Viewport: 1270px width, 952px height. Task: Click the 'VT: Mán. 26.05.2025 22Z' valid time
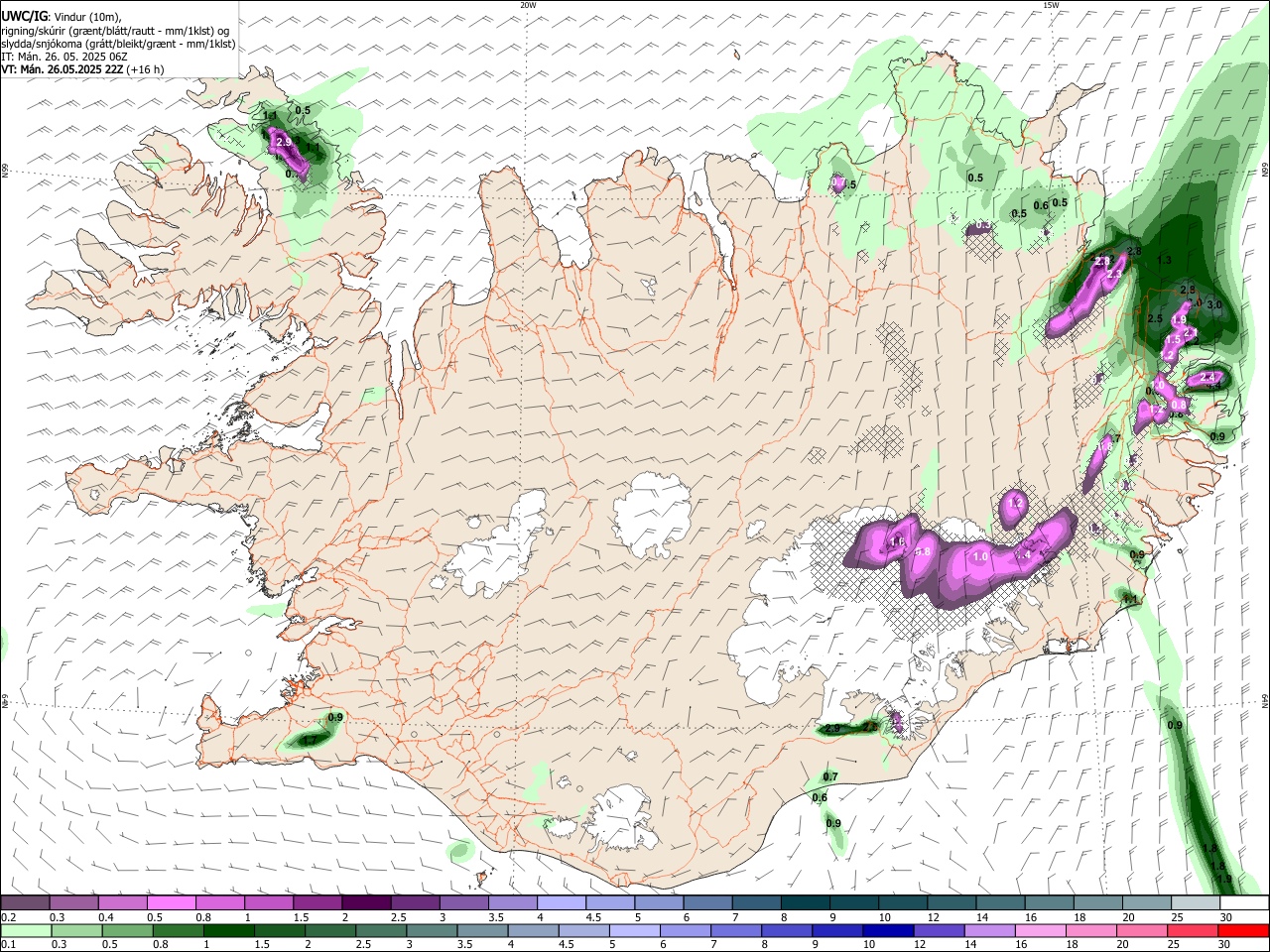63,69
